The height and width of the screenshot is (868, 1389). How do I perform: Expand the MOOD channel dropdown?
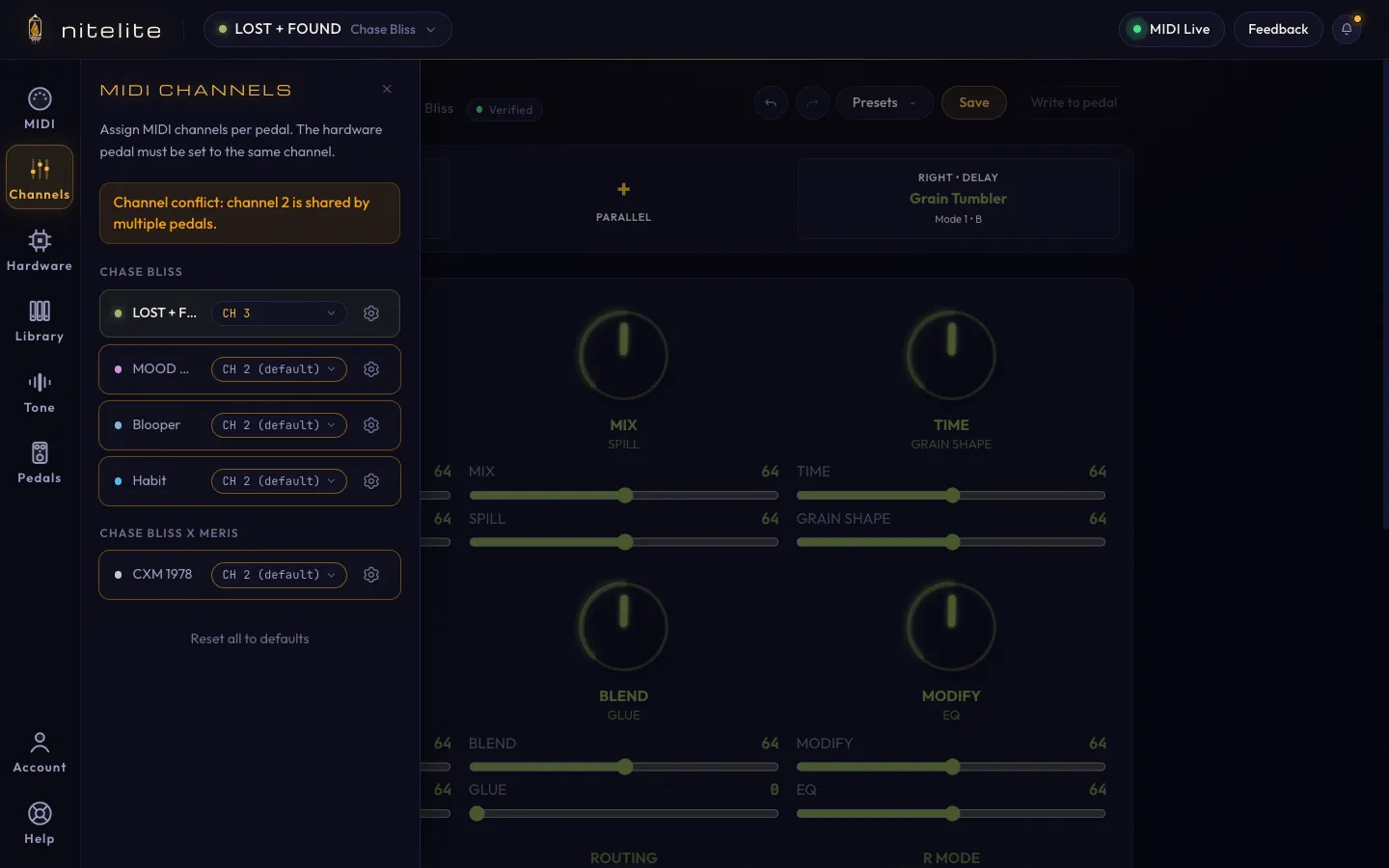coord(279,369)
